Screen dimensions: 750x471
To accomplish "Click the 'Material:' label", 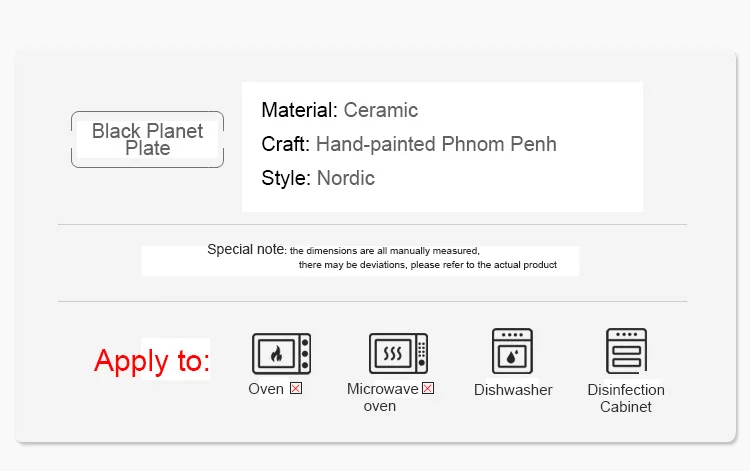I will 299,110.
